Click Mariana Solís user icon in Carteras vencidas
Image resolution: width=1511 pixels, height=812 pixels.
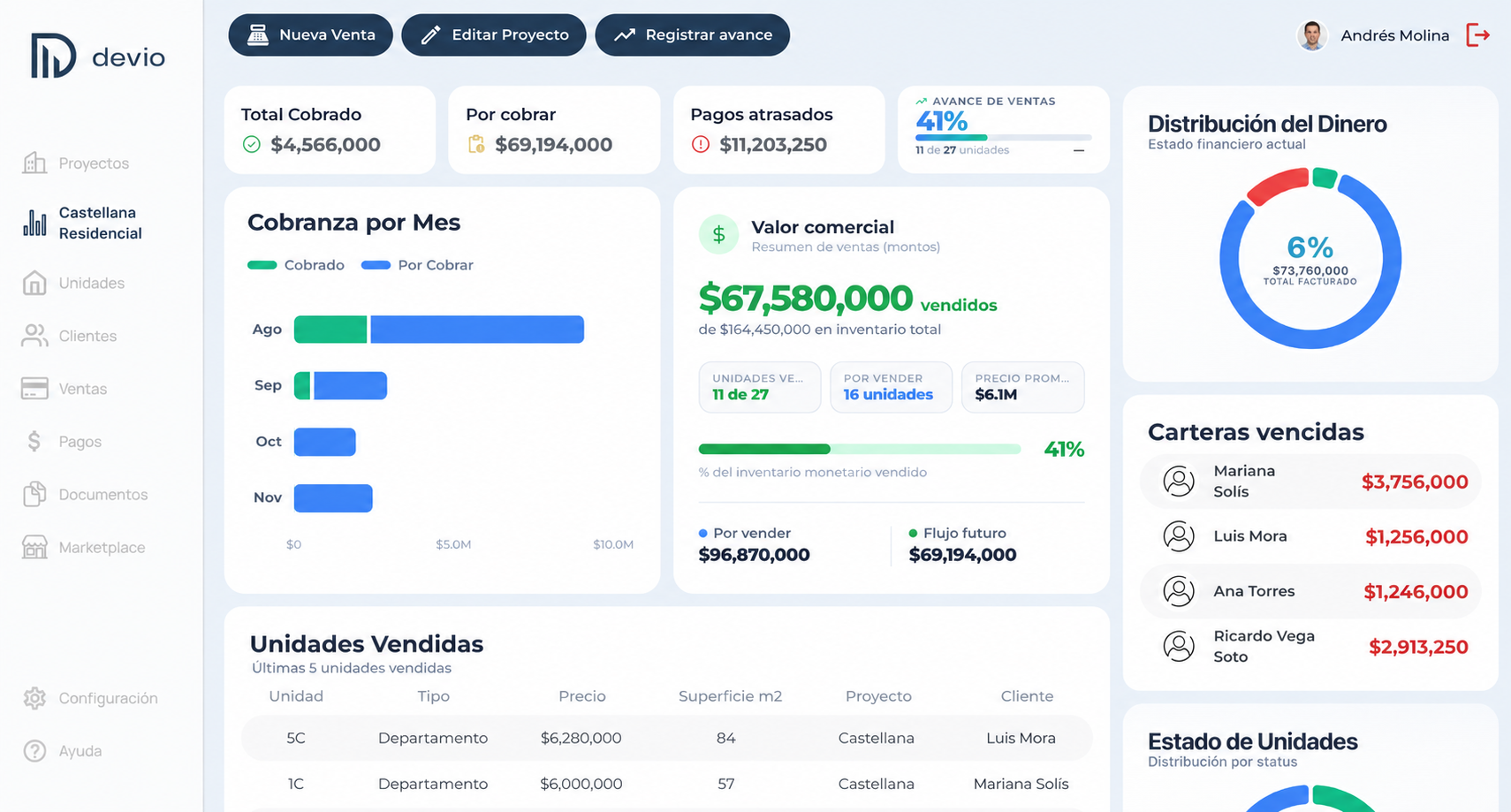pos(1179,482)
